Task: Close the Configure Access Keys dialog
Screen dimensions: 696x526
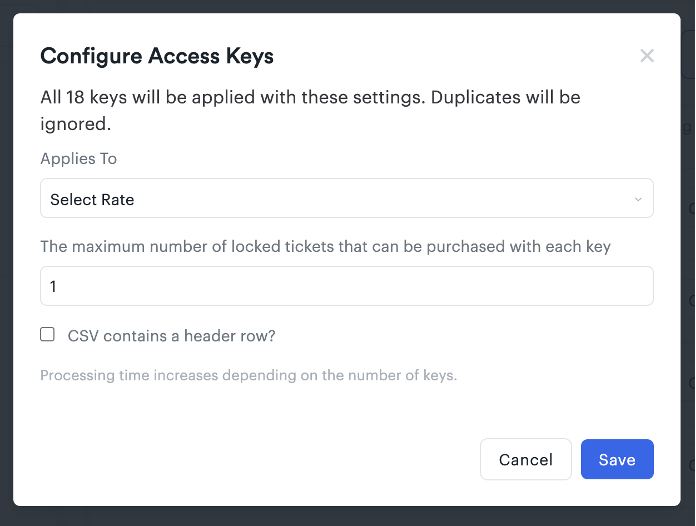Action: (647, 56)
